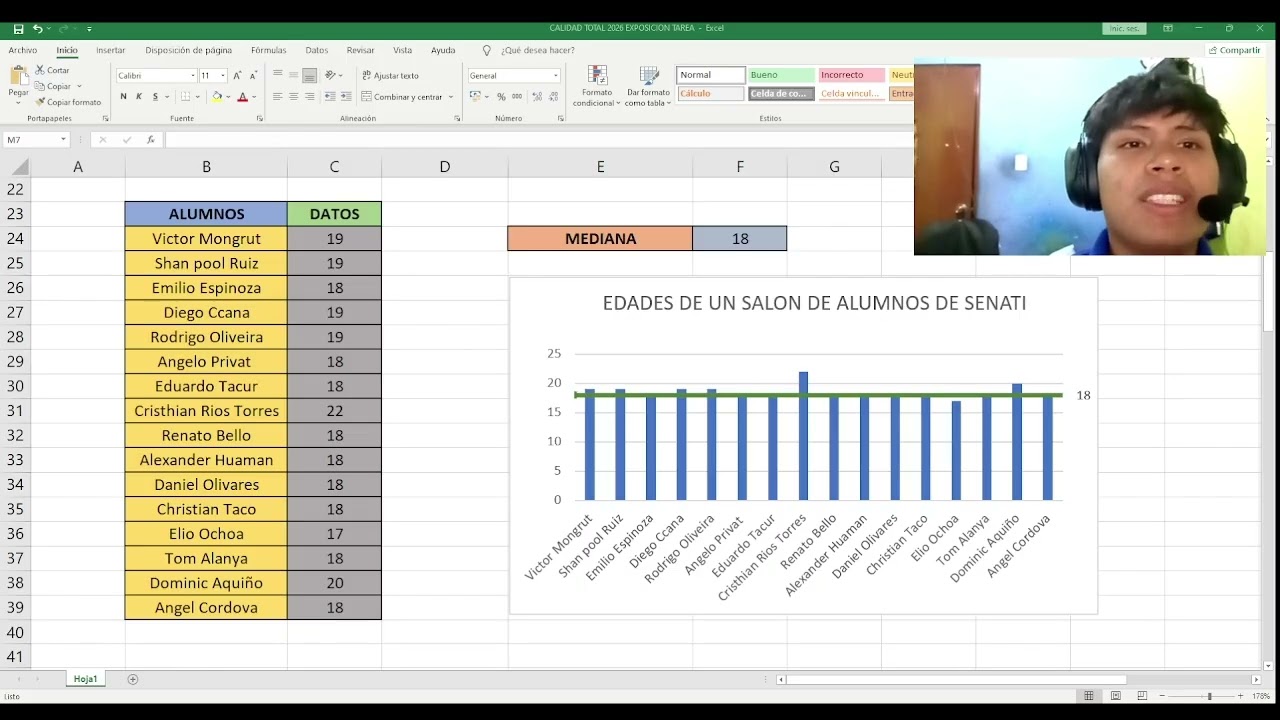Screen dimensions: 1280x720
Task: Open the font size dropdown showing 11
Action: coord(223,76)
